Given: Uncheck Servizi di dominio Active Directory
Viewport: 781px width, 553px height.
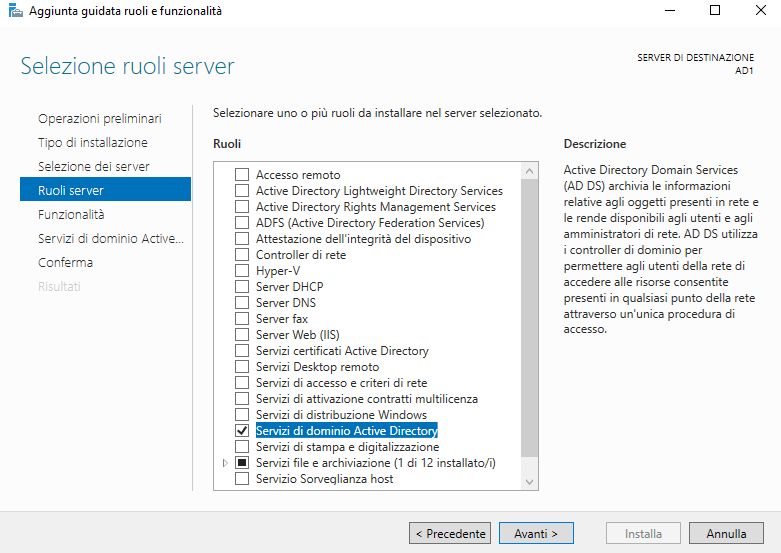Looking at the screenshot, I should coord(242,430).
